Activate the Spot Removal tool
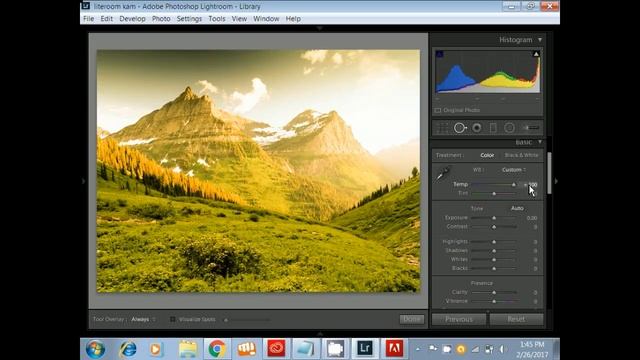The width and height of the screenshot is (640, 360). pos(460,128)
